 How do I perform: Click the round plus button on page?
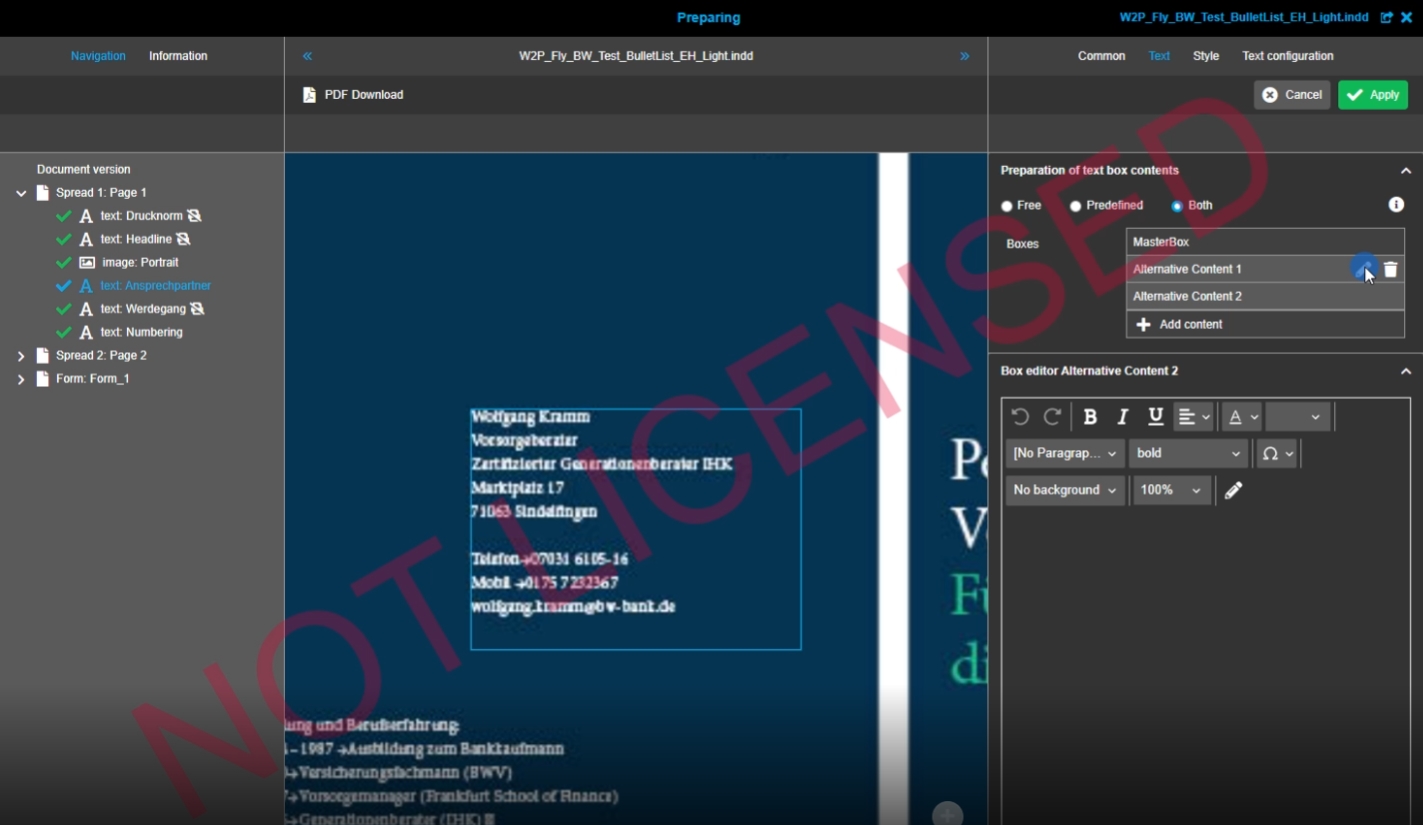[x=947, y=814]
